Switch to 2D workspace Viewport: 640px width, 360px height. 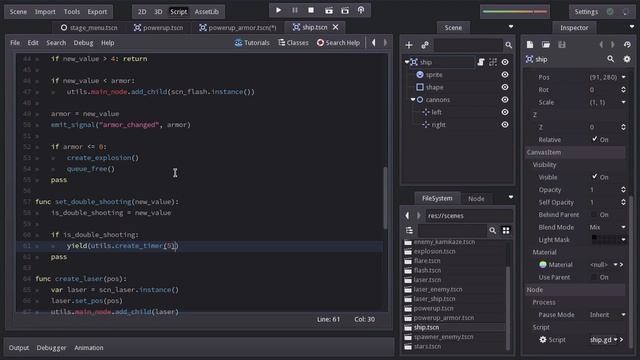tap(142, 11)
